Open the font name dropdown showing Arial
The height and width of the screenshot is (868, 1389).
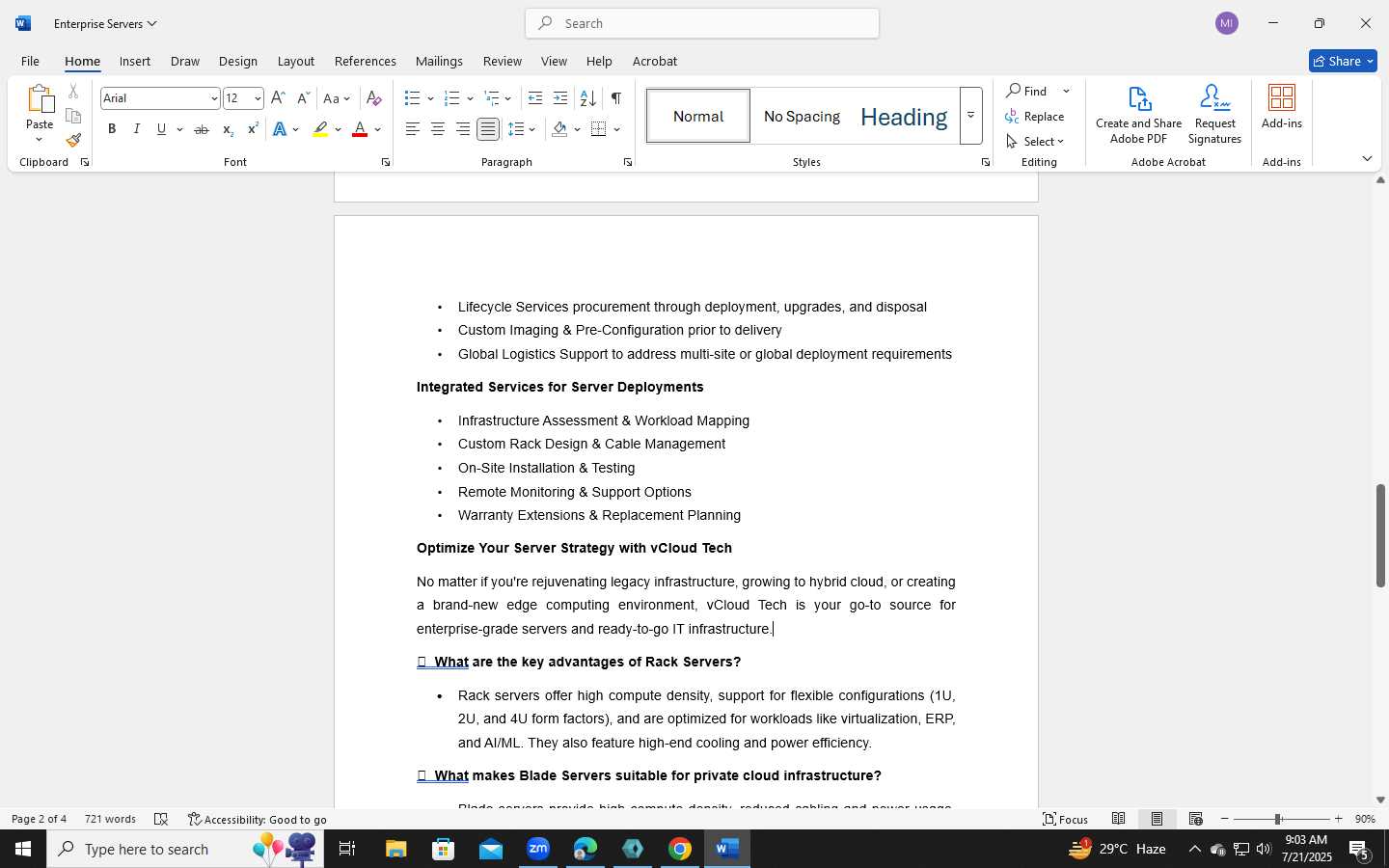[214, 98]
